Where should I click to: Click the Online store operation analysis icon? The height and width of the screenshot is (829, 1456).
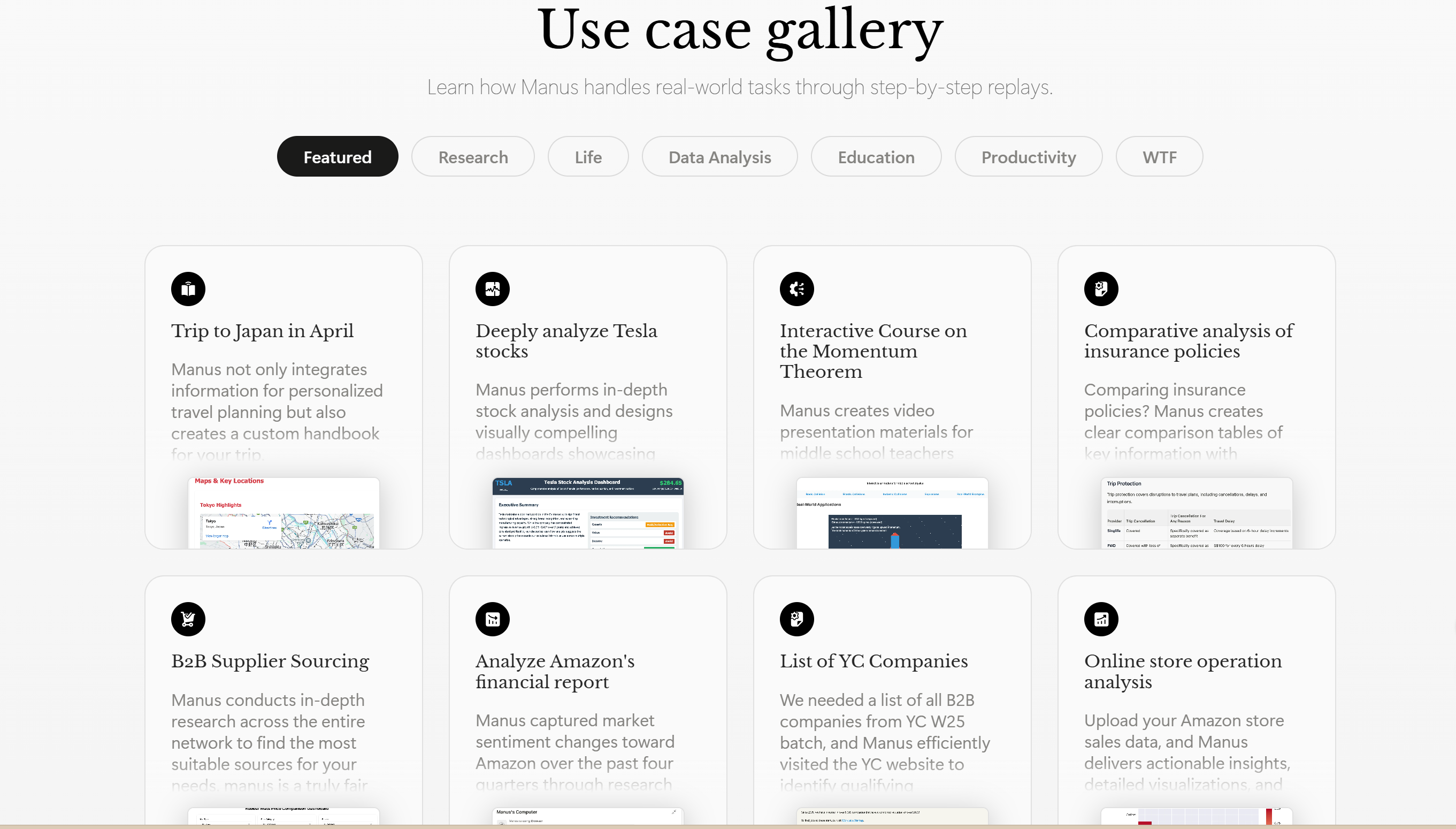click(1101, 619)
